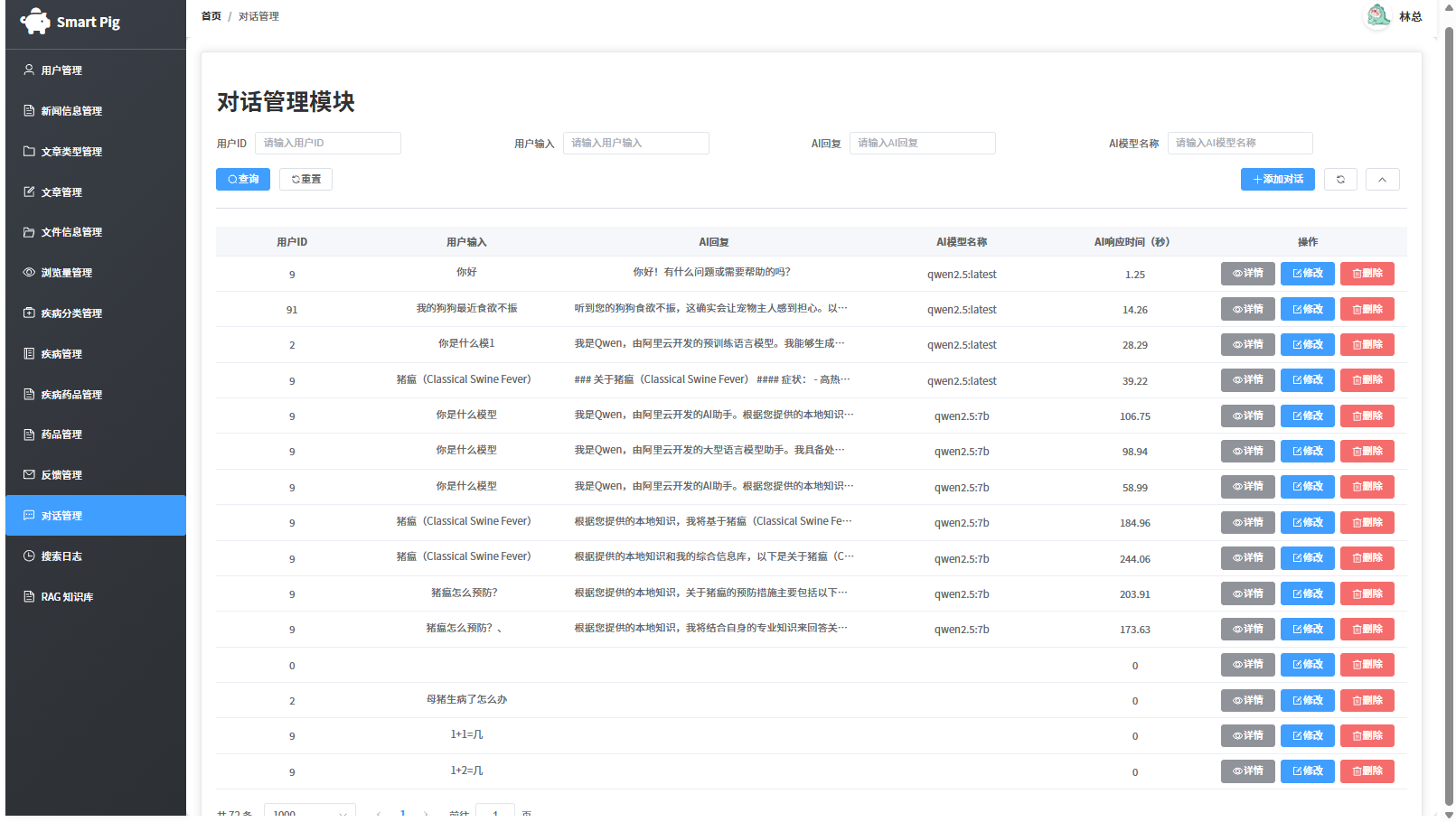Open the 林总 user avatar

tap(1378, 15)
